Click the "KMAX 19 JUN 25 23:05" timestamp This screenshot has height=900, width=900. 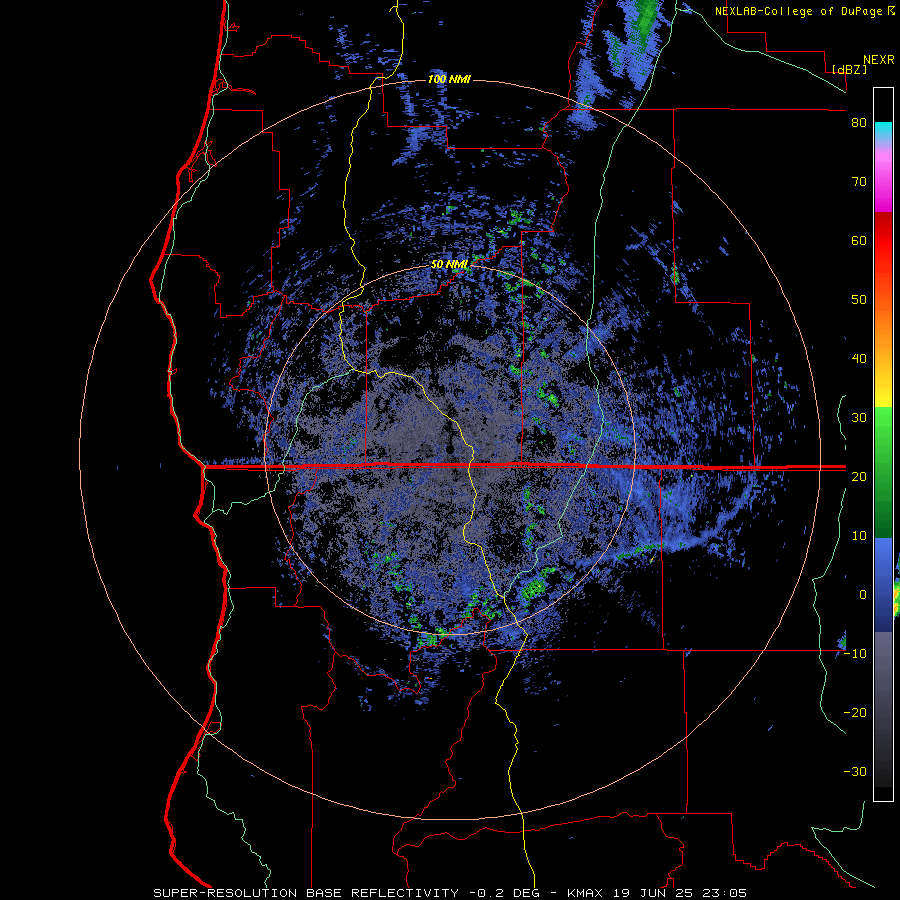tap(656, 893)
